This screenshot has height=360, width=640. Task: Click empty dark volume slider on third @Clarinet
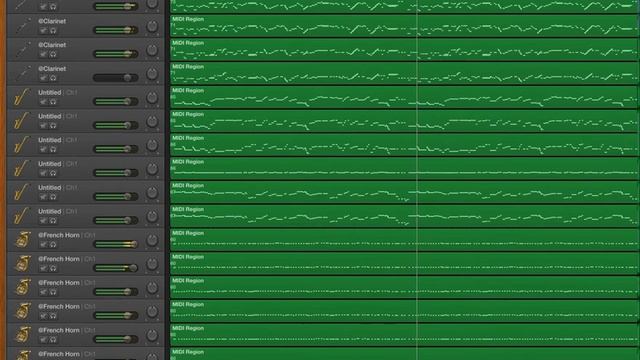tap(116, 78)
